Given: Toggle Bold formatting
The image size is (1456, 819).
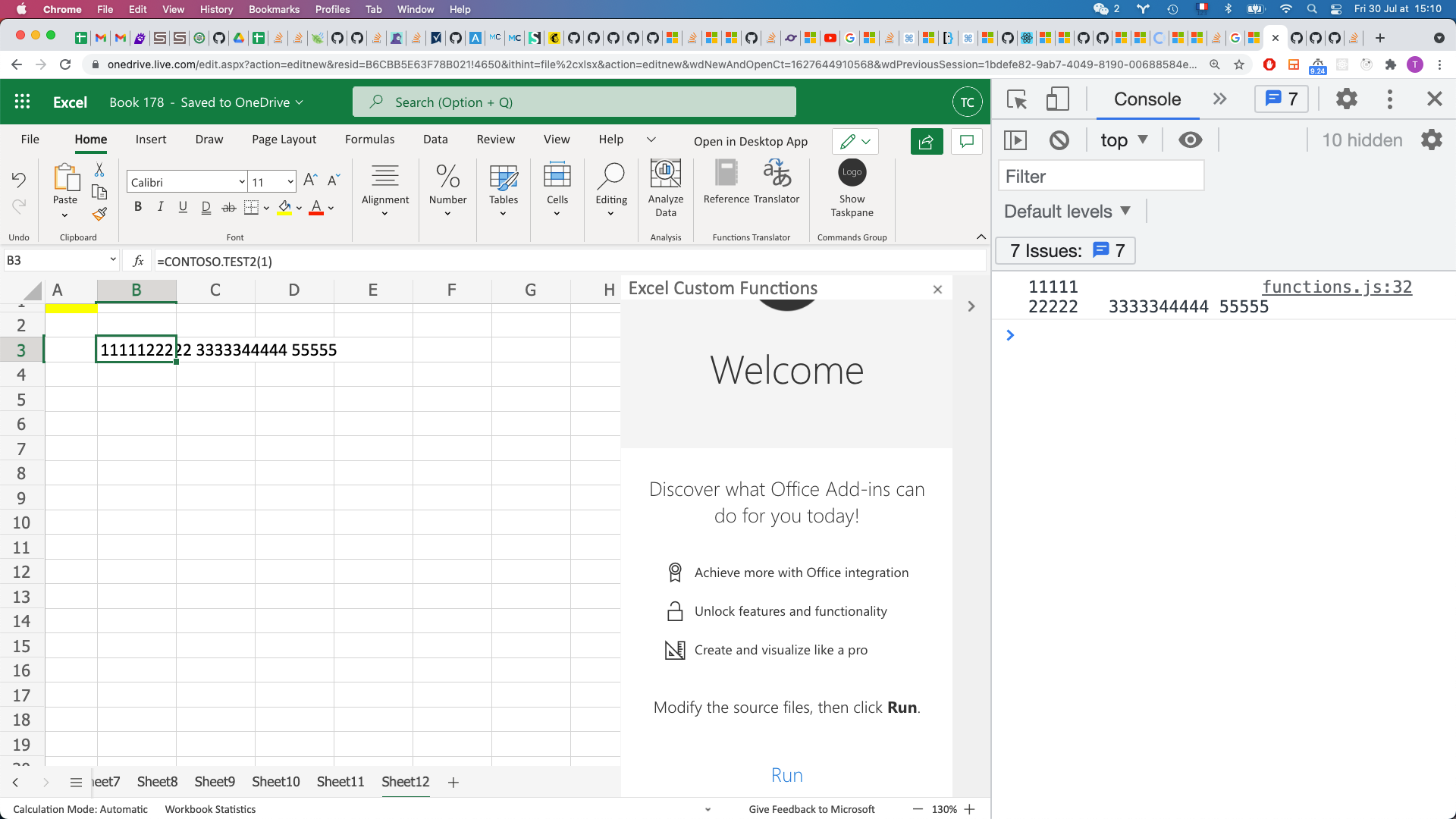Looking at the screenshot, I should [138, 207].
